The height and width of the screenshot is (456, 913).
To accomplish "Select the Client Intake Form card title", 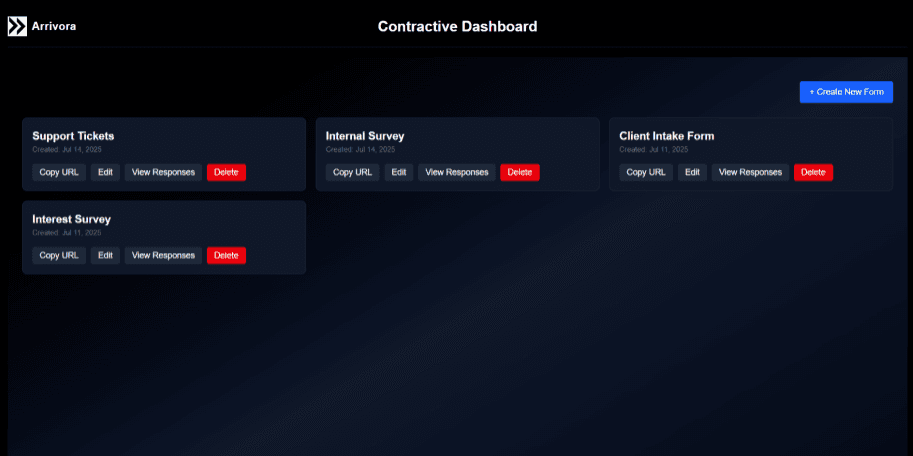I will (x=667, y=136).
